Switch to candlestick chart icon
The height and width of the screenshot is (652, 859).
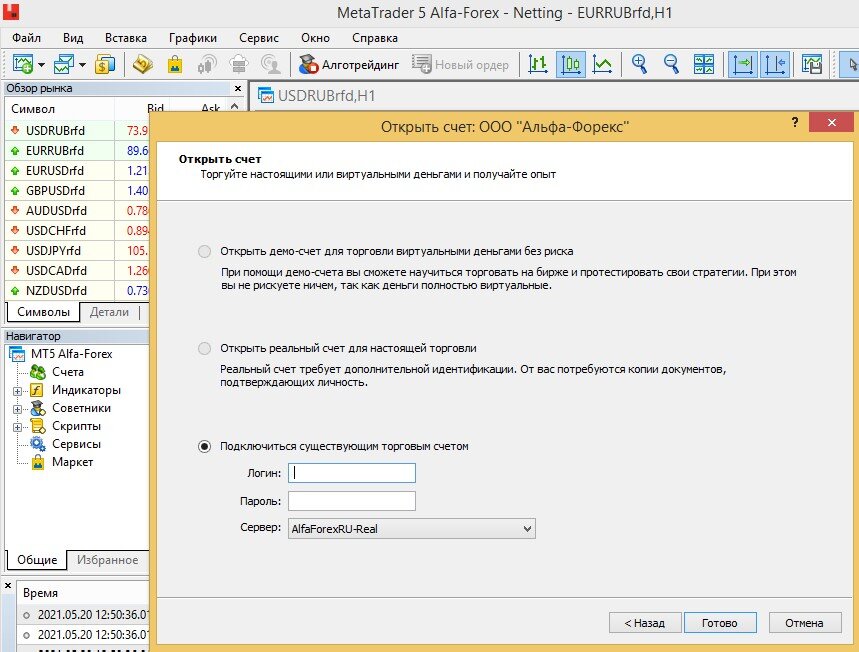(571, 65)
